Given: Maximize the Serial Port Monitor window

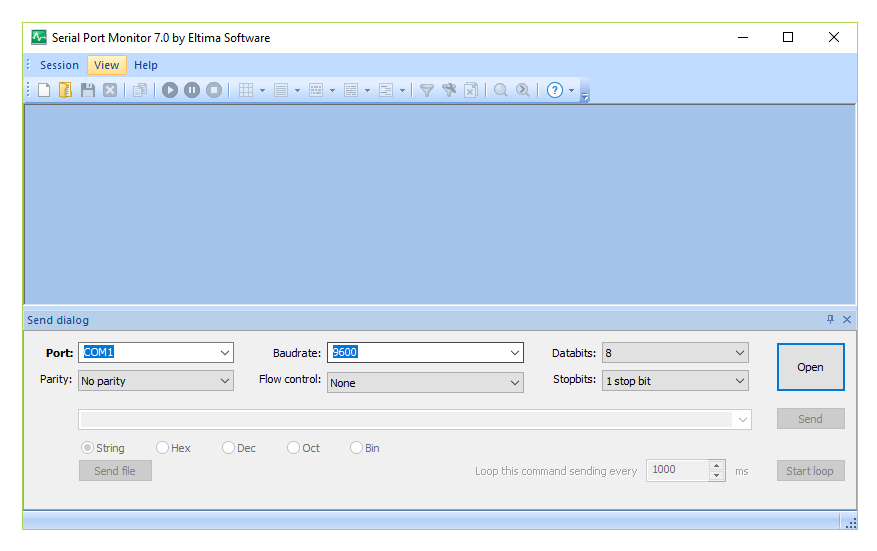Looking at the screenshot, I should coord(788,37).
